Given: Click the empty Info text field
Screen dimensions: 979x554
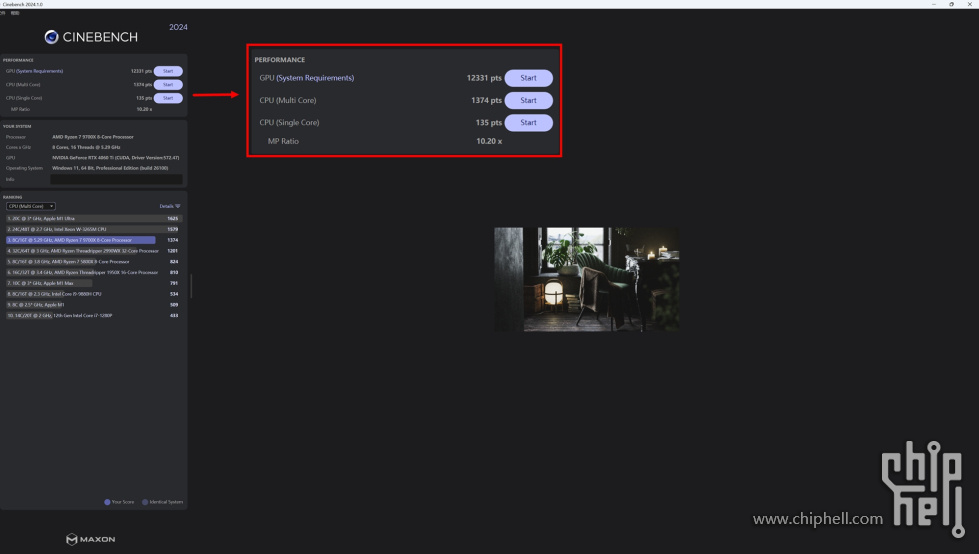Looking at the screenshot, I should [x=116, y=179].
